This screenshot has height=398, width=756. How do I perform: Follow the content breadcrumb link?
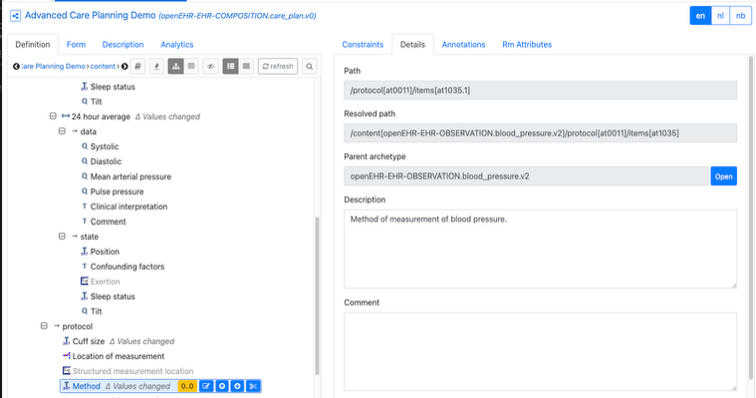coord(103,67)
